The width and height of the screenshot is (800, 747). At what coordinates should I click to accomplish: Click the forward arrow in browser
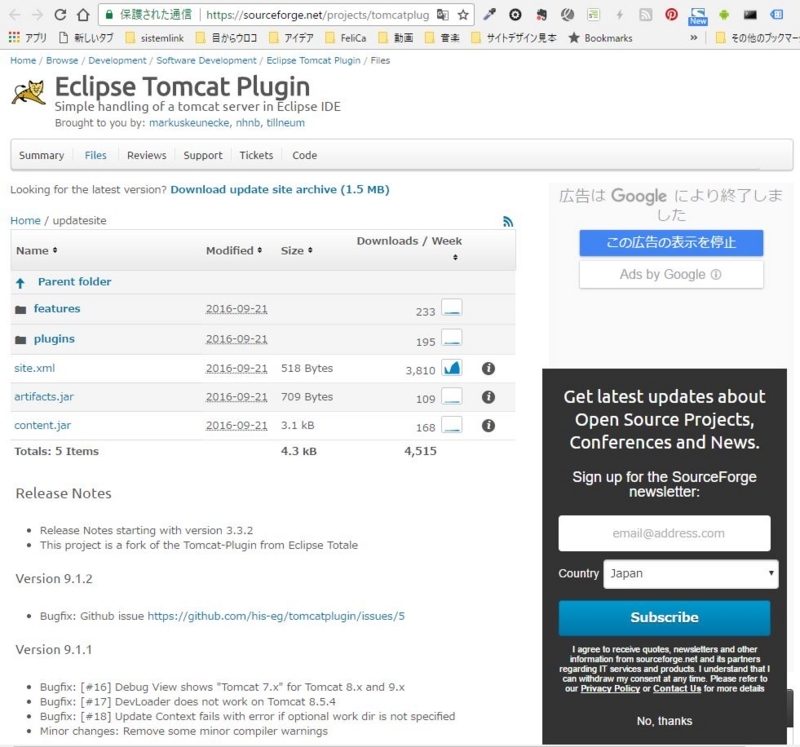(x=37, y=15)
